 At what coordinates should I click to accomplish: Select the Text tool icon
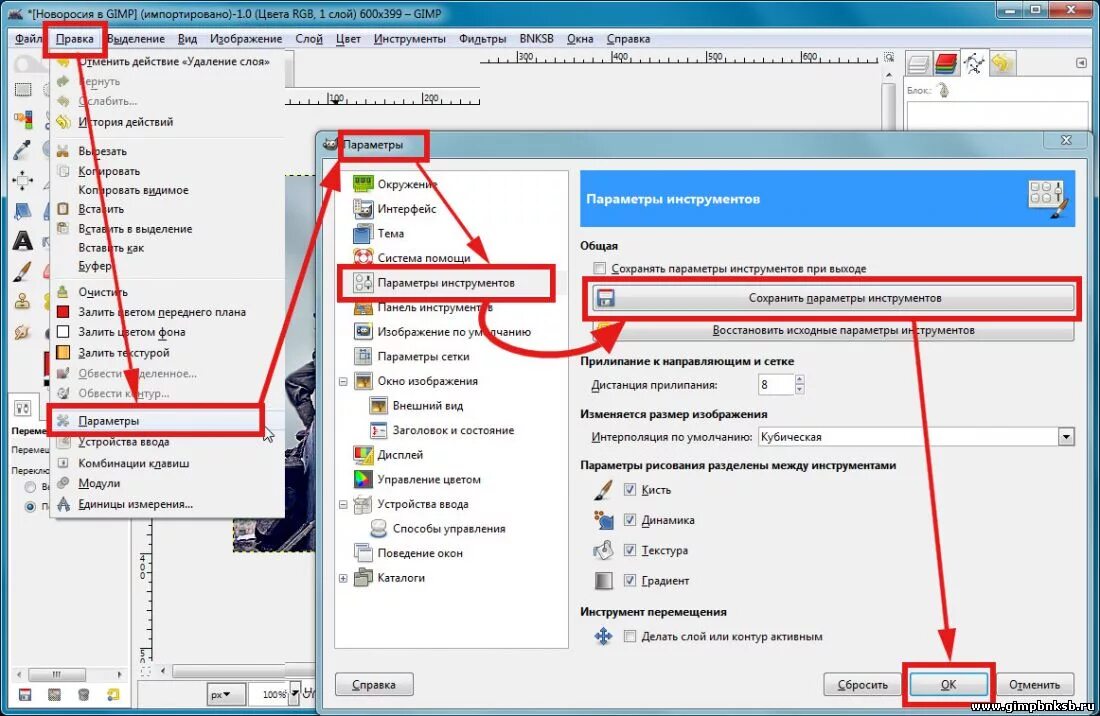(22, 241)
